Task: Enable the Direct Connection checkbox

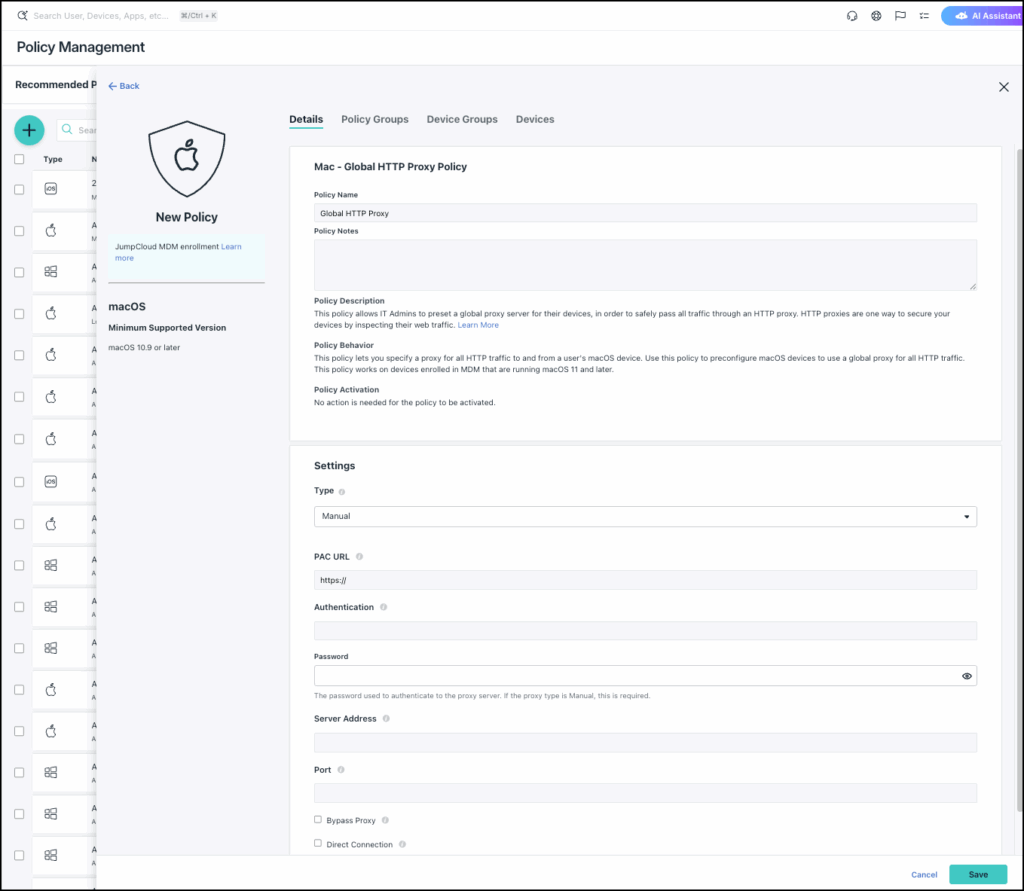Action: coord(318,844)
